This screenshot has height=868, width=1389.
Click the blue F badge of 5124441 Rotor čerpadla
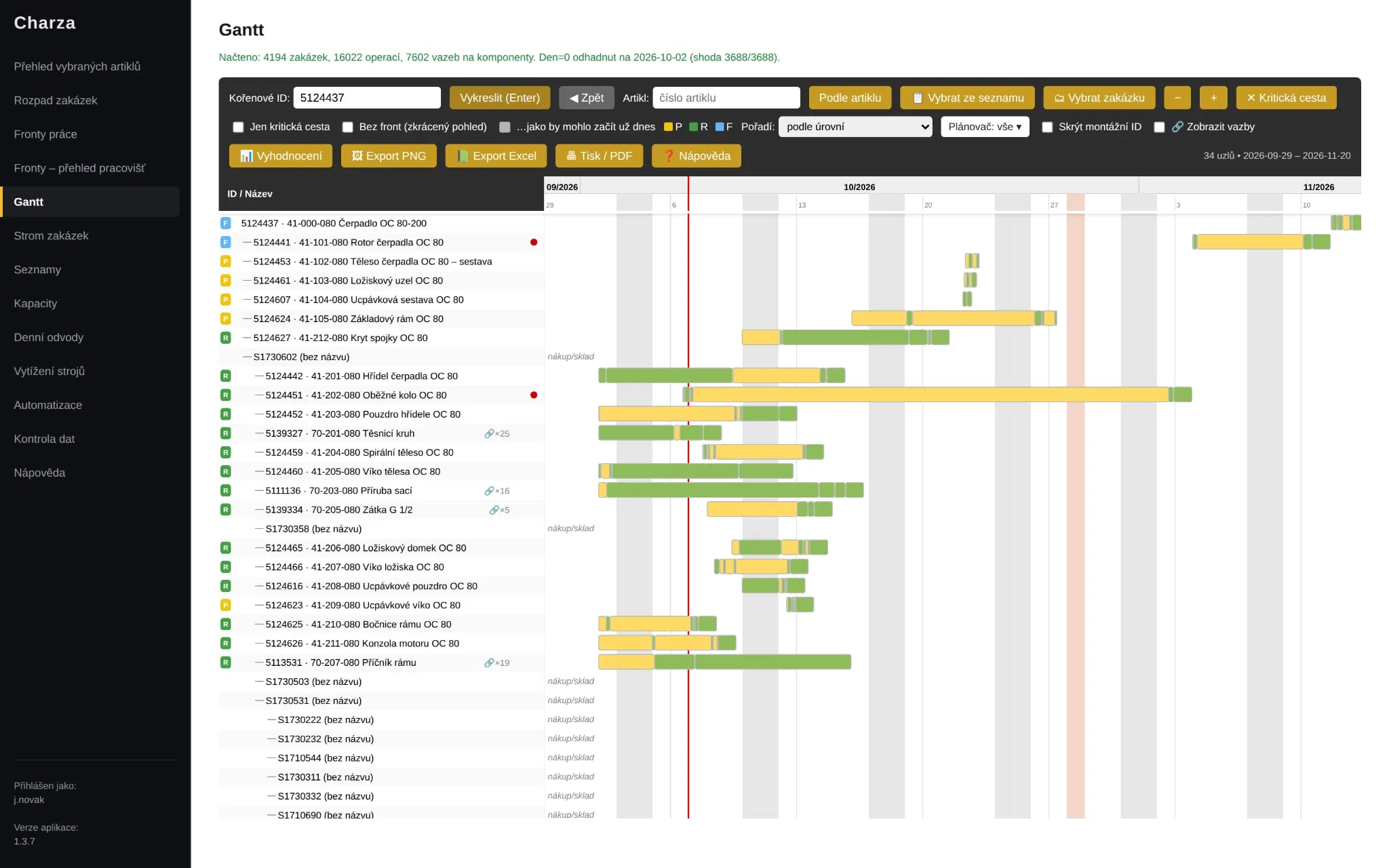pyautogui.click(x=226, y=242)
